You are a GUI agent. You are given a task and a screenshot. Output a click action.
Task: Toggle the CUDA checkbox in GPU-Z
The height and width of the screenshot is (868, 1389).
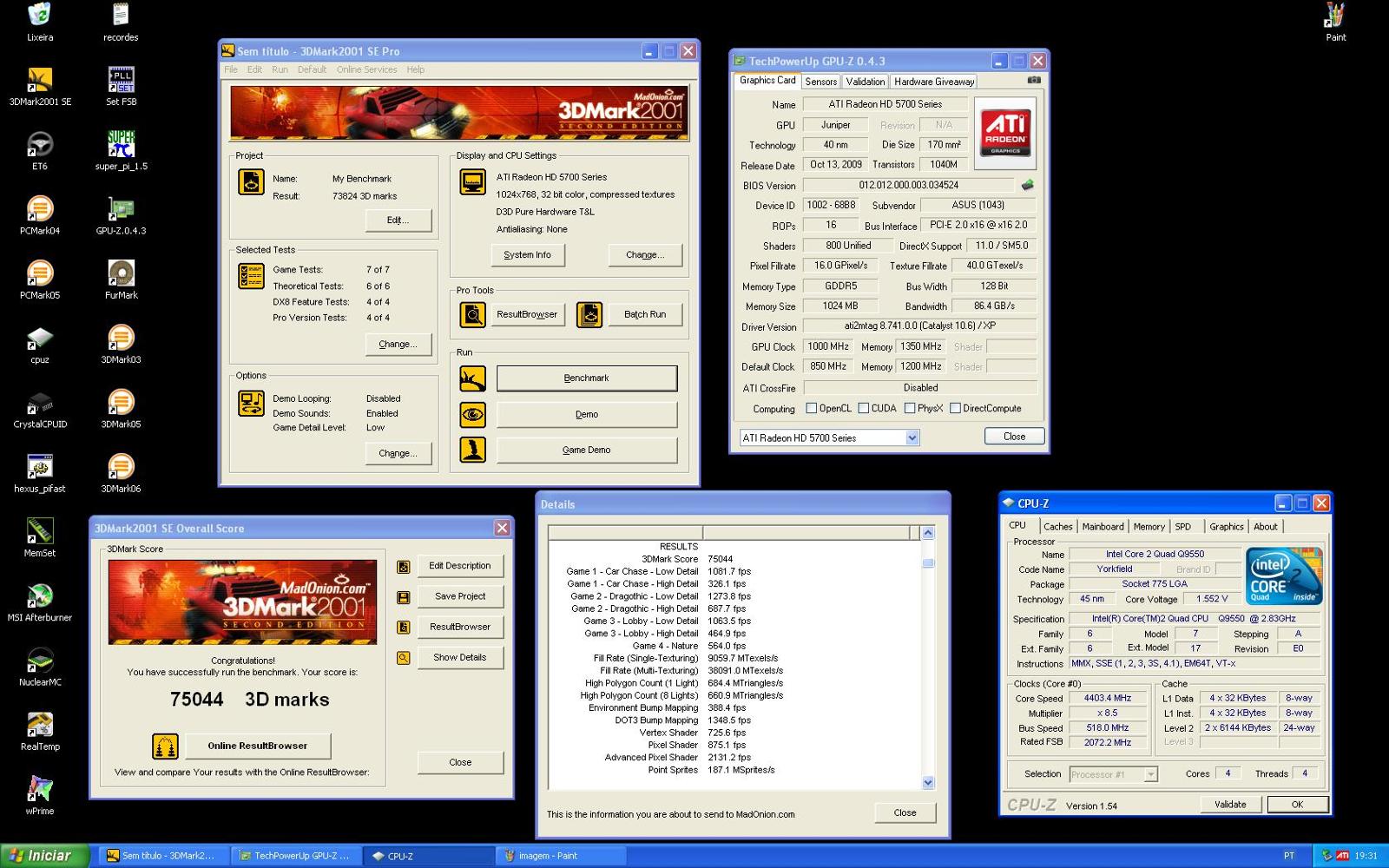pos(863,408)
